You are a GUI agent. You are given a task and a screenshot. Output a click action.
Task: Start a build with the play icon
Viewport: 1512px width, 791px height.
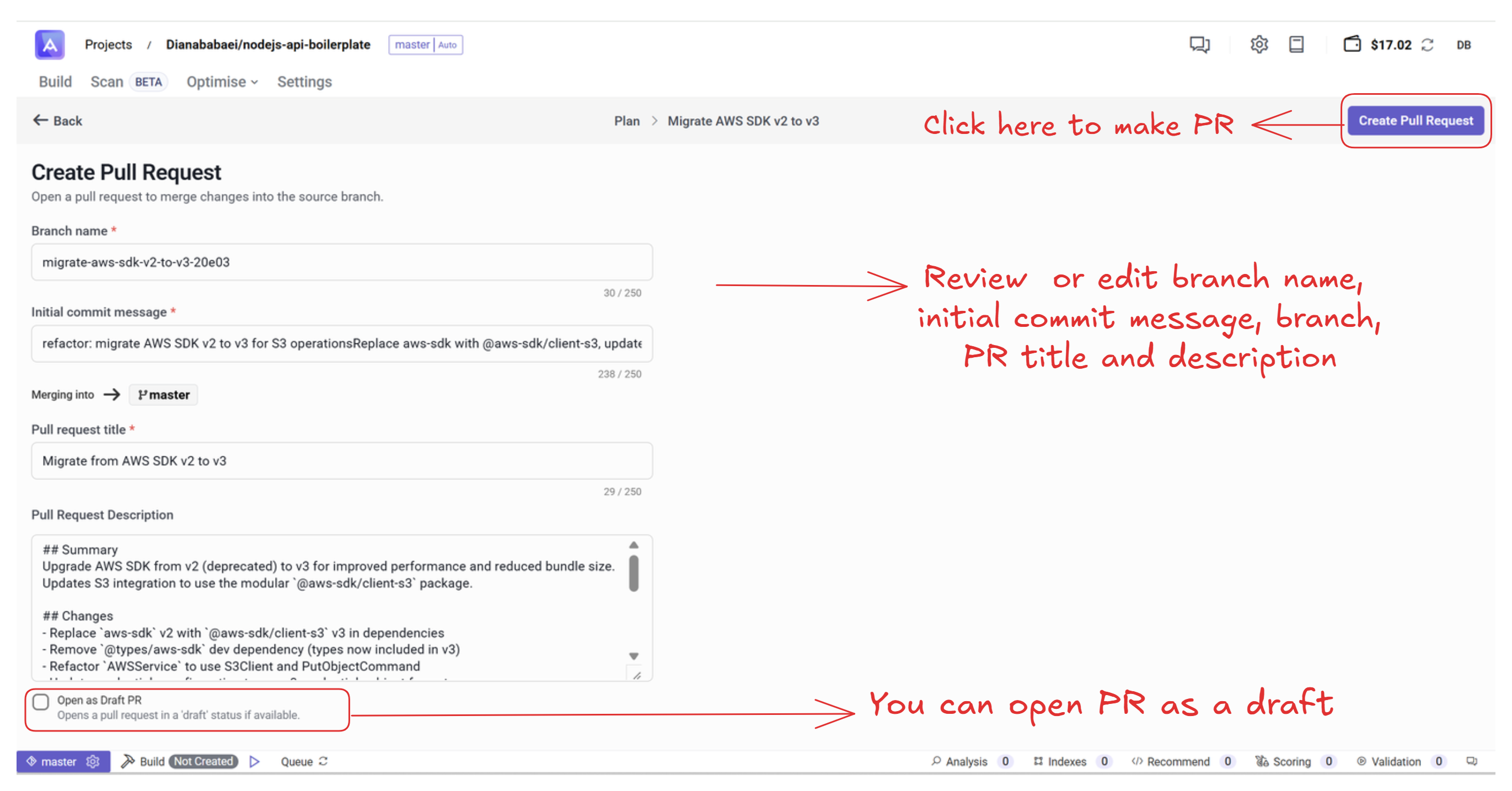point(255,761)
